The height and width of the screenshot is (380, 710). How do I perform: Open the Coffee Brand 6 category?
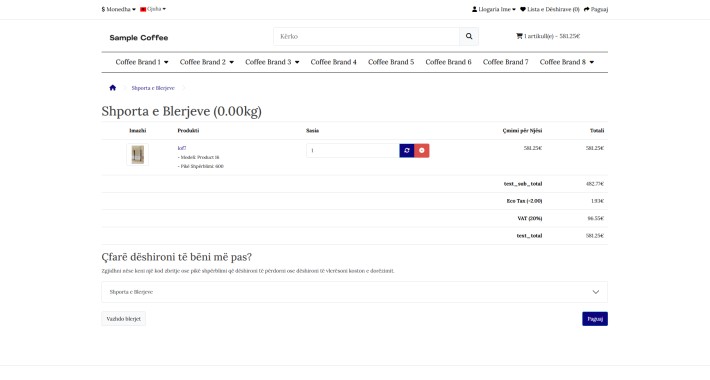click(448, 62)
